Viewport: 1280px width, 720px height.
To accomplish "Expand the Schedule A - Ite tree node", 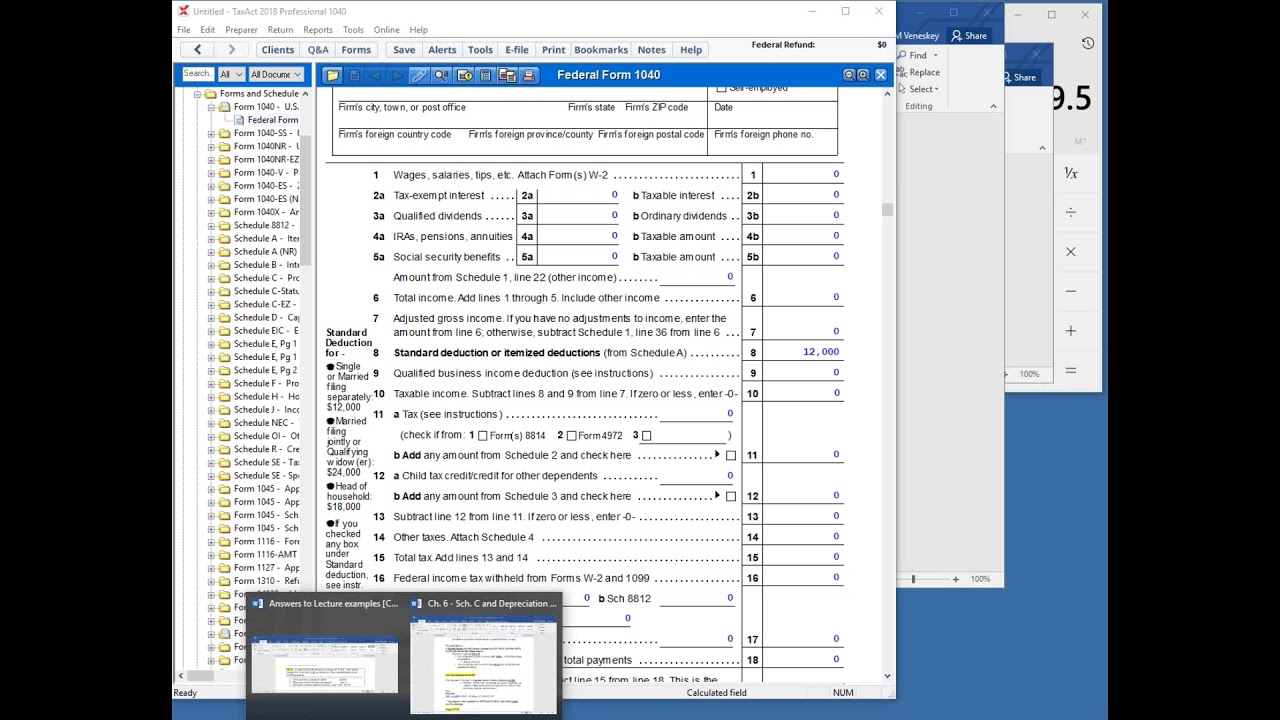I will [x=211, y=239].
